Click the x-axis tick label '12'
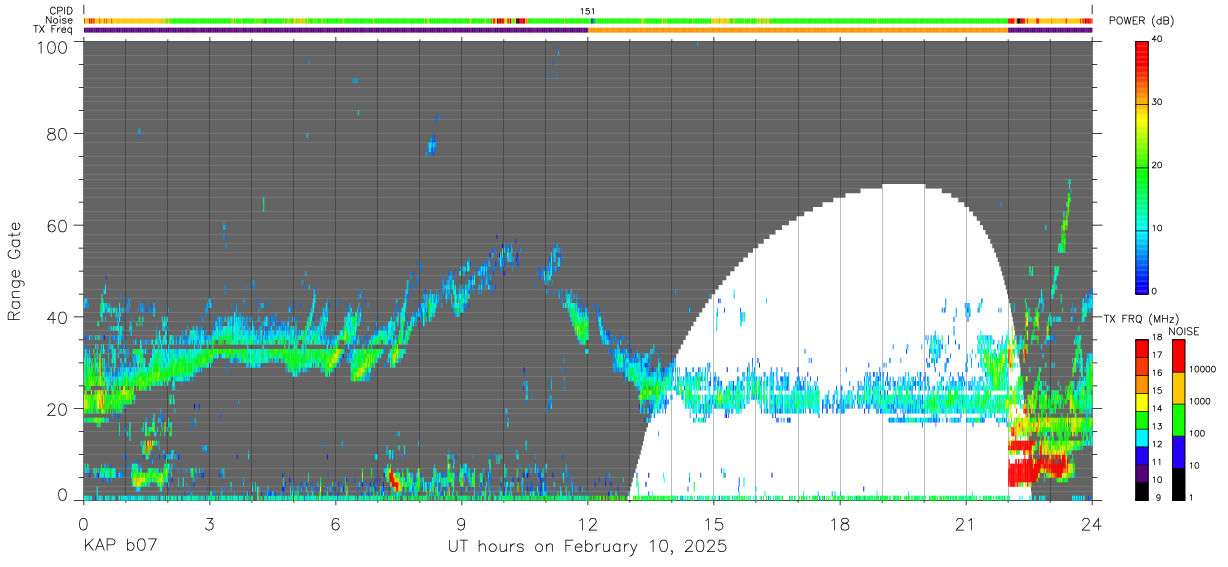The width and height of the screenshot is (1228, 567). click(x=588, y=523)
